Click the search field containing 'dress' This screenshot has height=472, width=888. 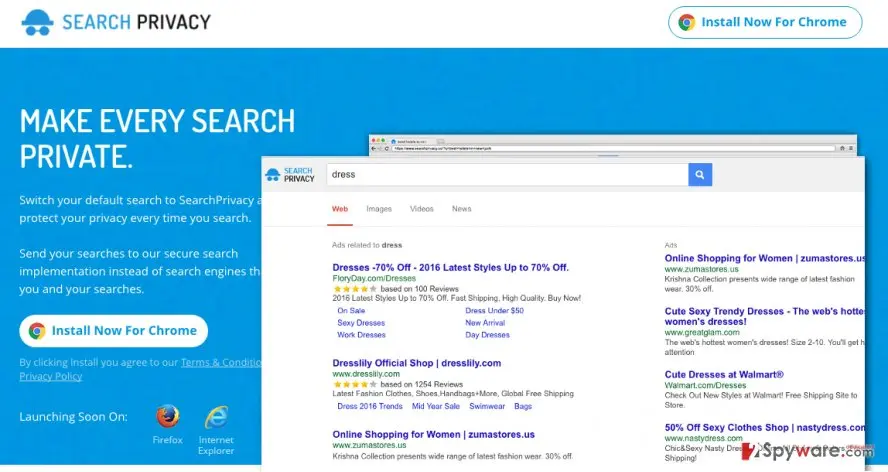507,175
